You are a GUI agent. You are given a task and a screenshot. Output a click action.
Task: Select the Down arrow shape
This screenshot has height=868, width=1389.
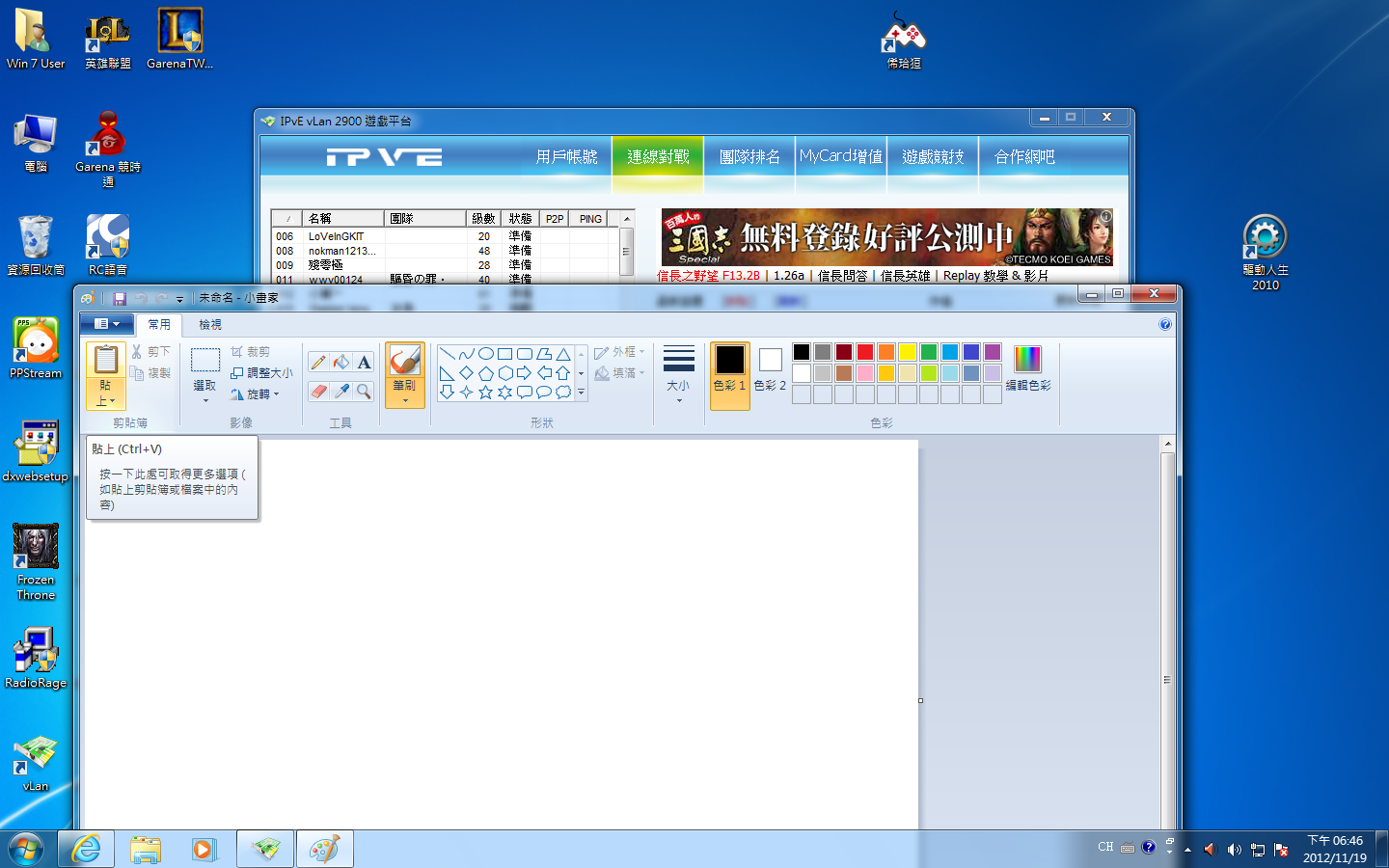point(448,393)
